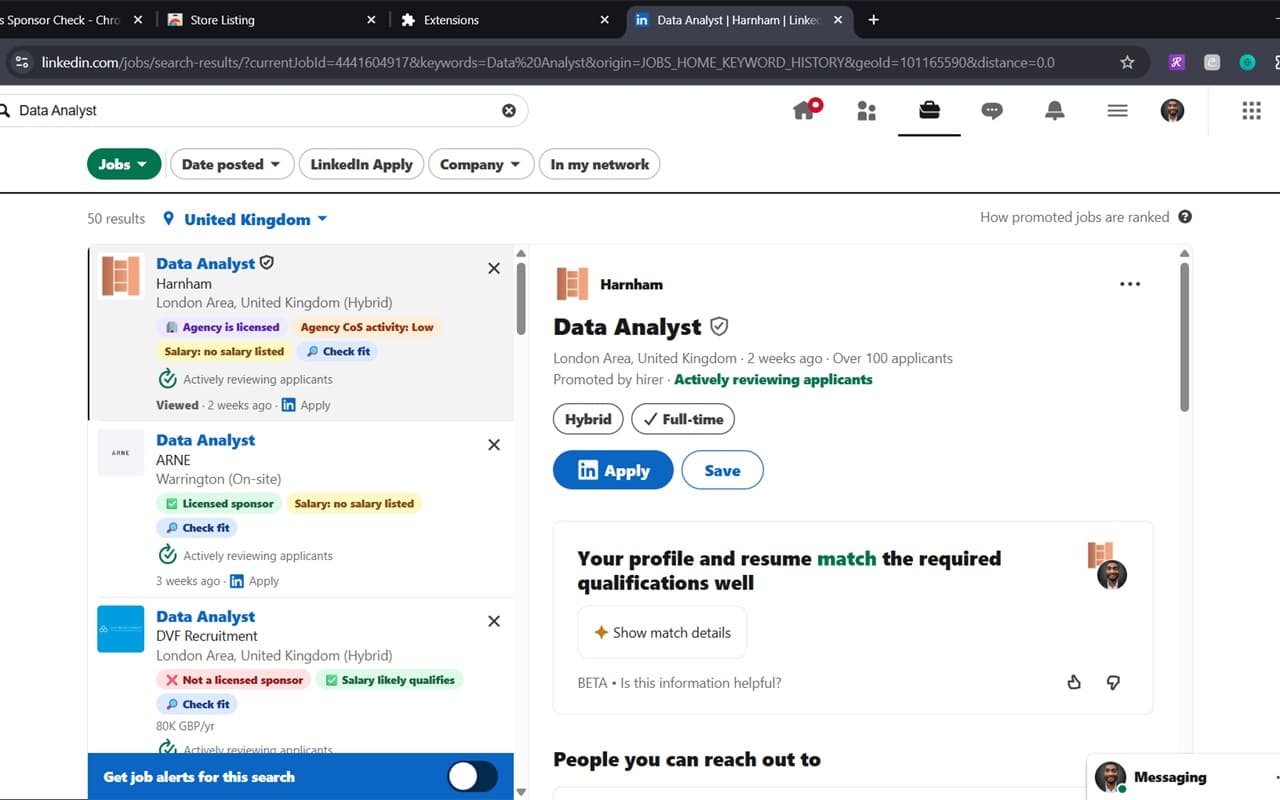The width and height of the screenshot is (1280, 800).
Task: Click the Hybrid workplace pill
Action: click(x=588, y=419)
